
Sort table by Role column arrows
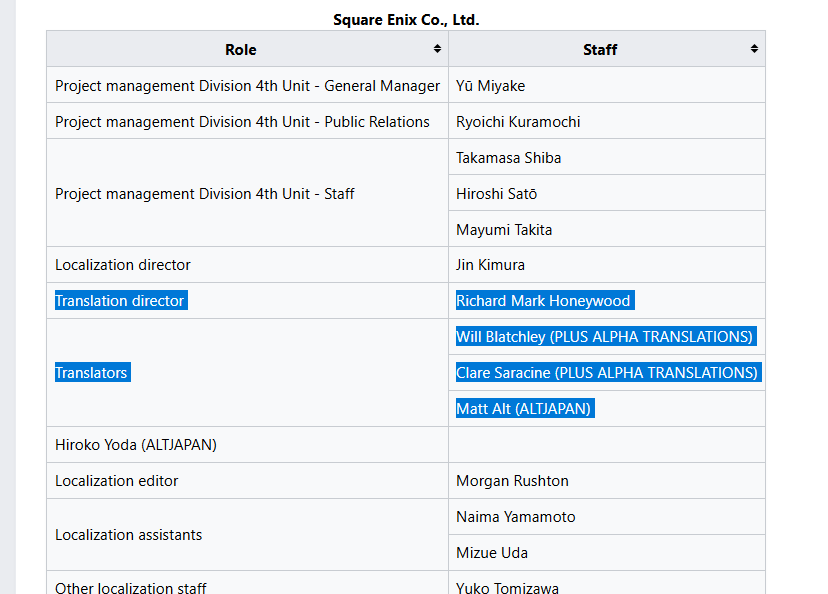pyautogui.click(x=437, y=49)
